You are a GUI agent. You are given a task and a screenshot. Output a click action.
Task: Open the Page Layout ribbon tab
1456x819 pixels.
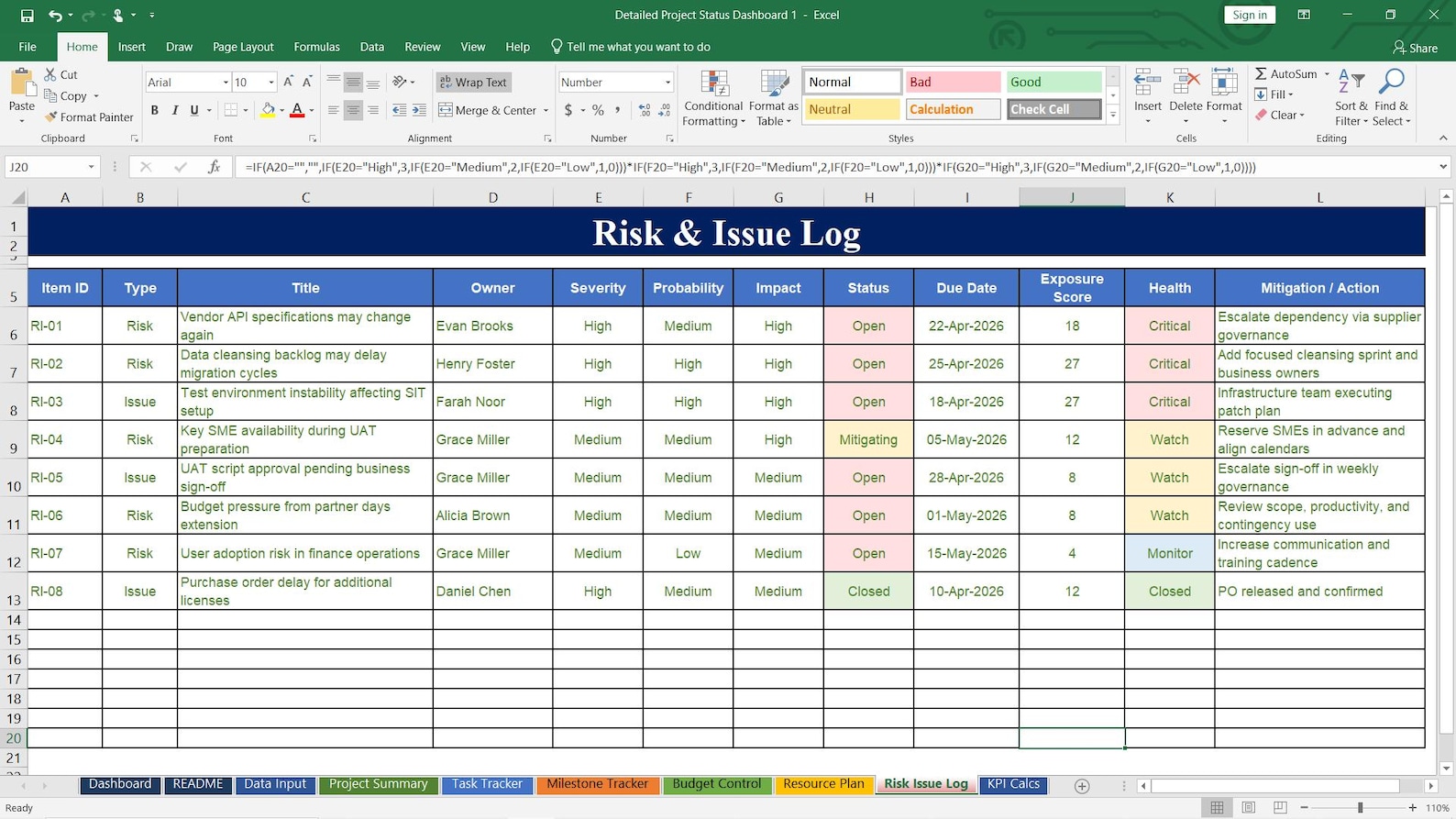tap(243, 47)
